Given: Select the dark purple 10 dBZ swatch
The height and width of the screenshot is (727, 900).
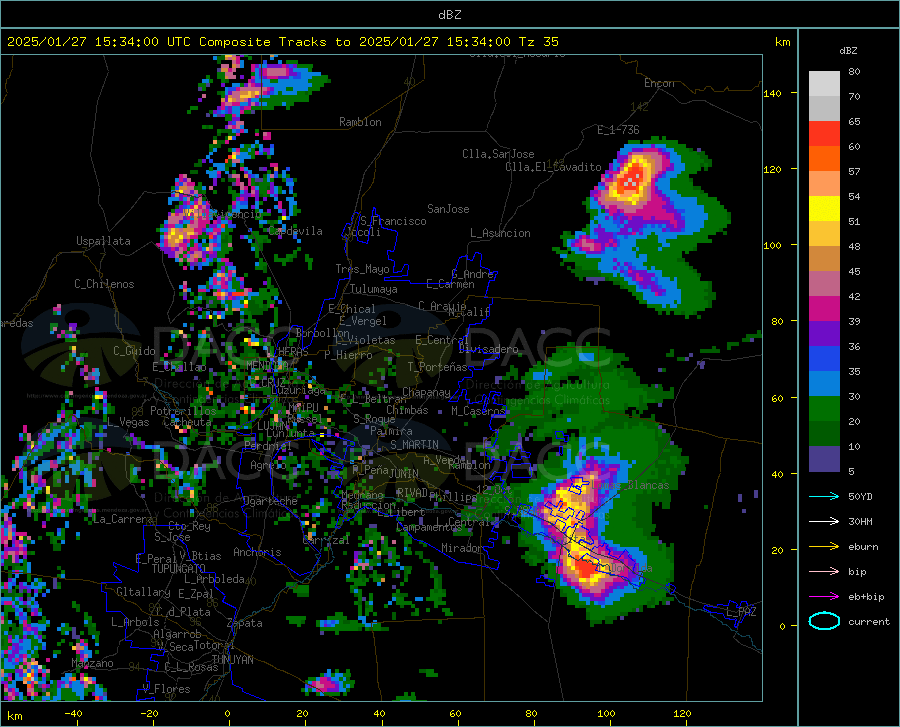Looking at the screenshot, I should (824, 458).
